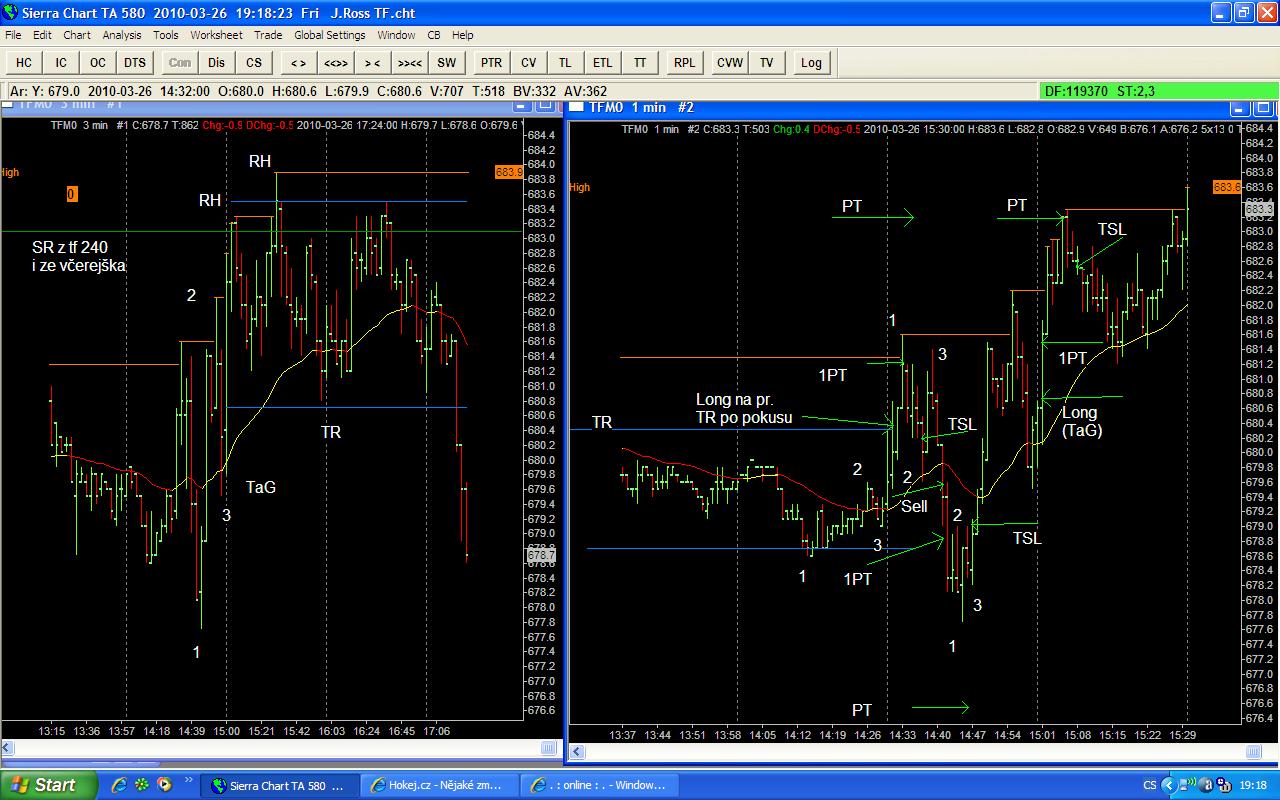
Task: Click the '>><<' toolbar button
Action: tap(409, 62)
